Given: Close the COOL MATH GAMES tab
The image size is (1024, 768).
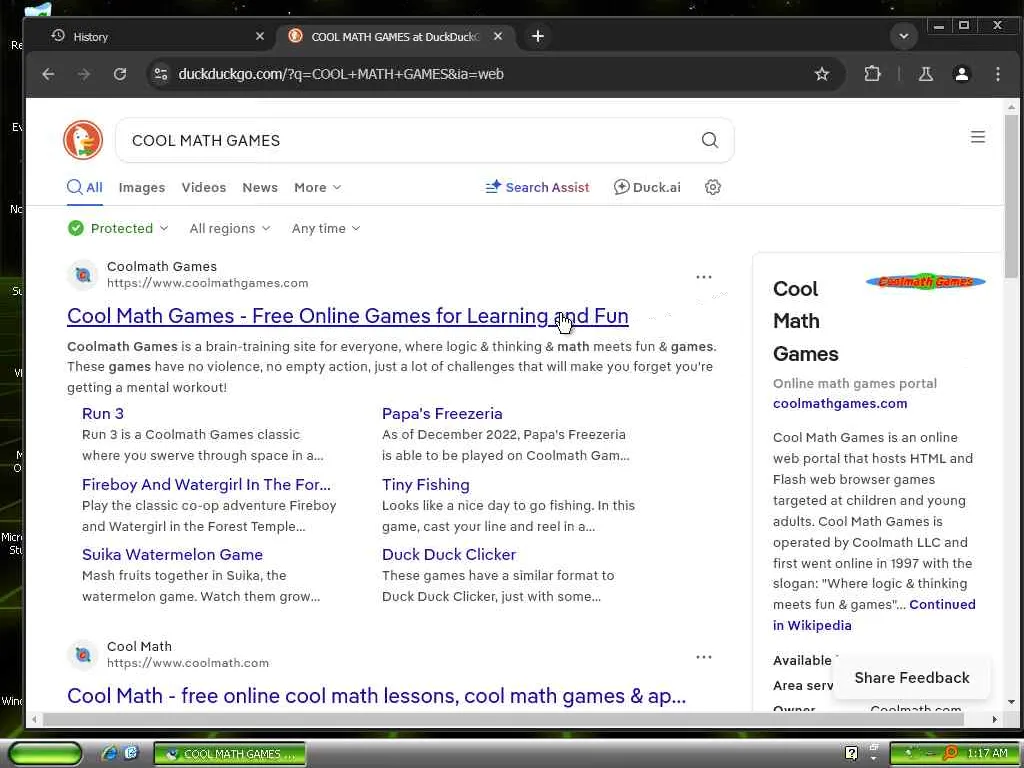Looking at the screenshot, I should [498, 37].
